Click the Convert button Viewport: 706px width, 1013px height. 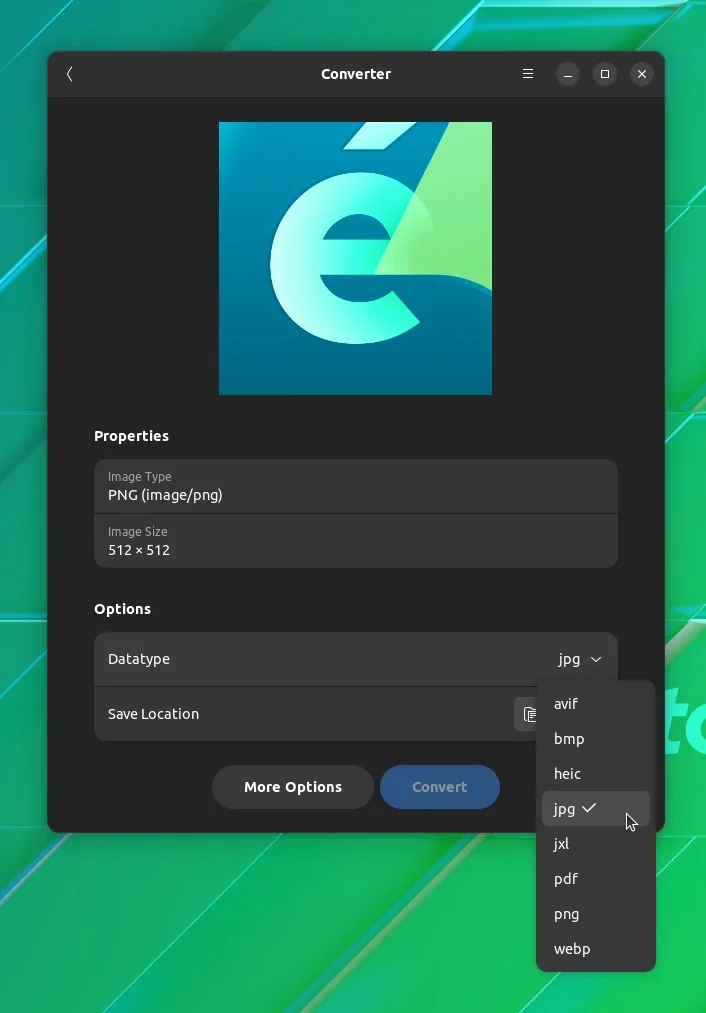pos(439,787)
